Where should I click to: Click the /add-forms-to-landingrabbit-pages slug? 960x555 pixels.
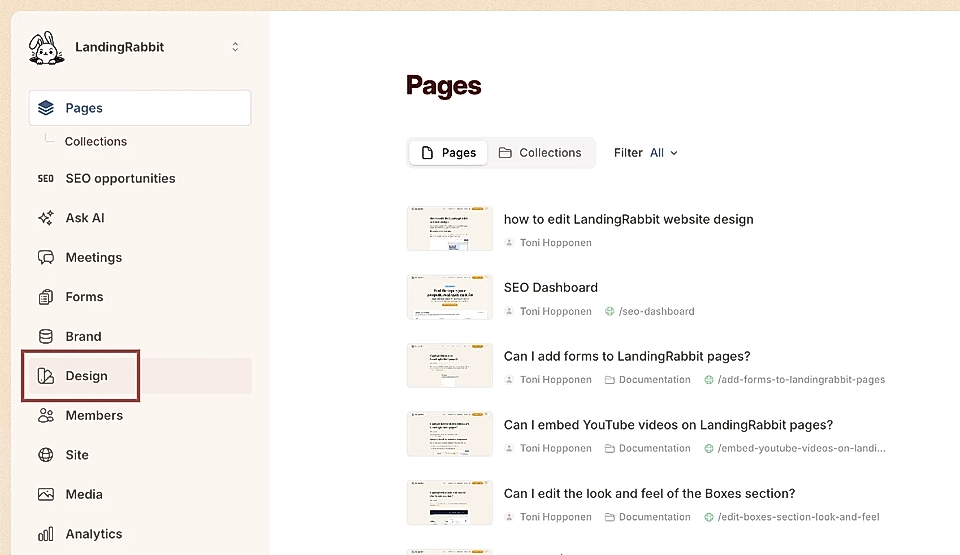(801, 380)
